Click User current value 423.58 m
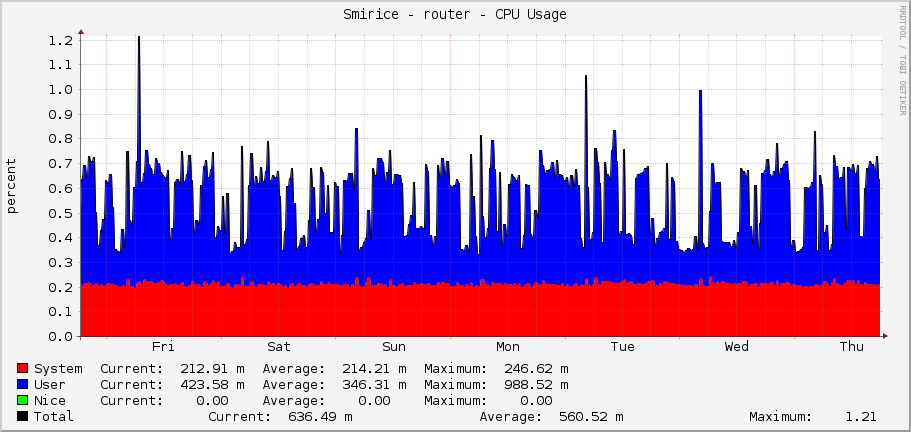The height and width of the screenshot is (432, 911). pos(212,384)
